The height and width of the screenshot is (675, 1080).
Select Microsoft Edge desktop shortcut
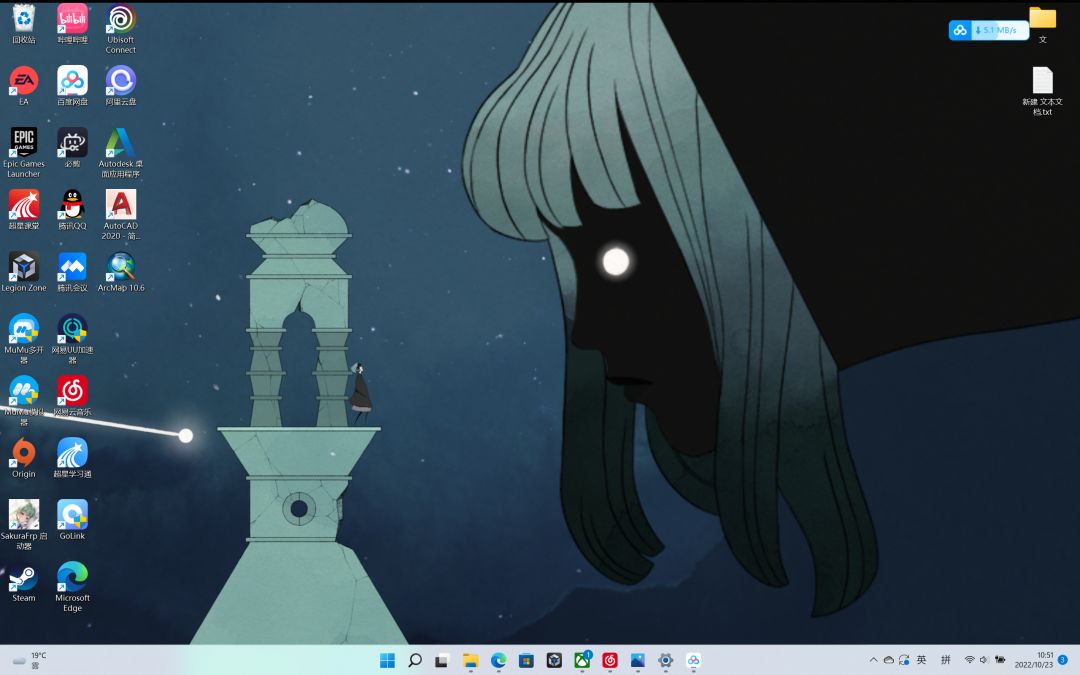[72, 587]
